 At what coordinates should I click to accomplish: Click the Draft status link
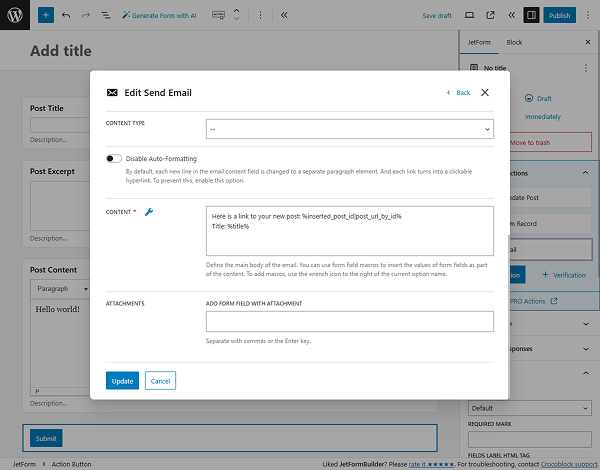pos(539,98)
